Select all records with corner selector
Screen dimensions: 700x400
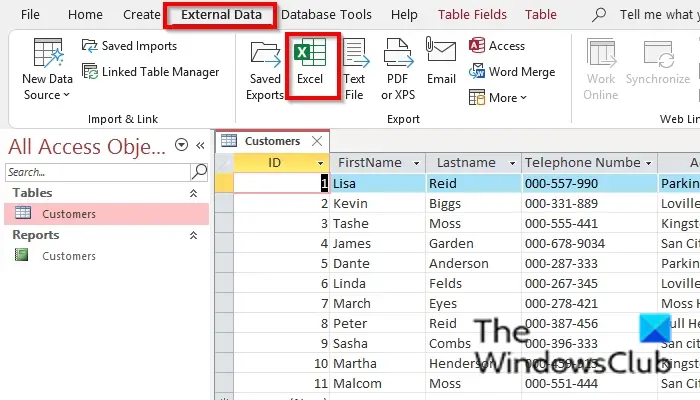(224, 163)
